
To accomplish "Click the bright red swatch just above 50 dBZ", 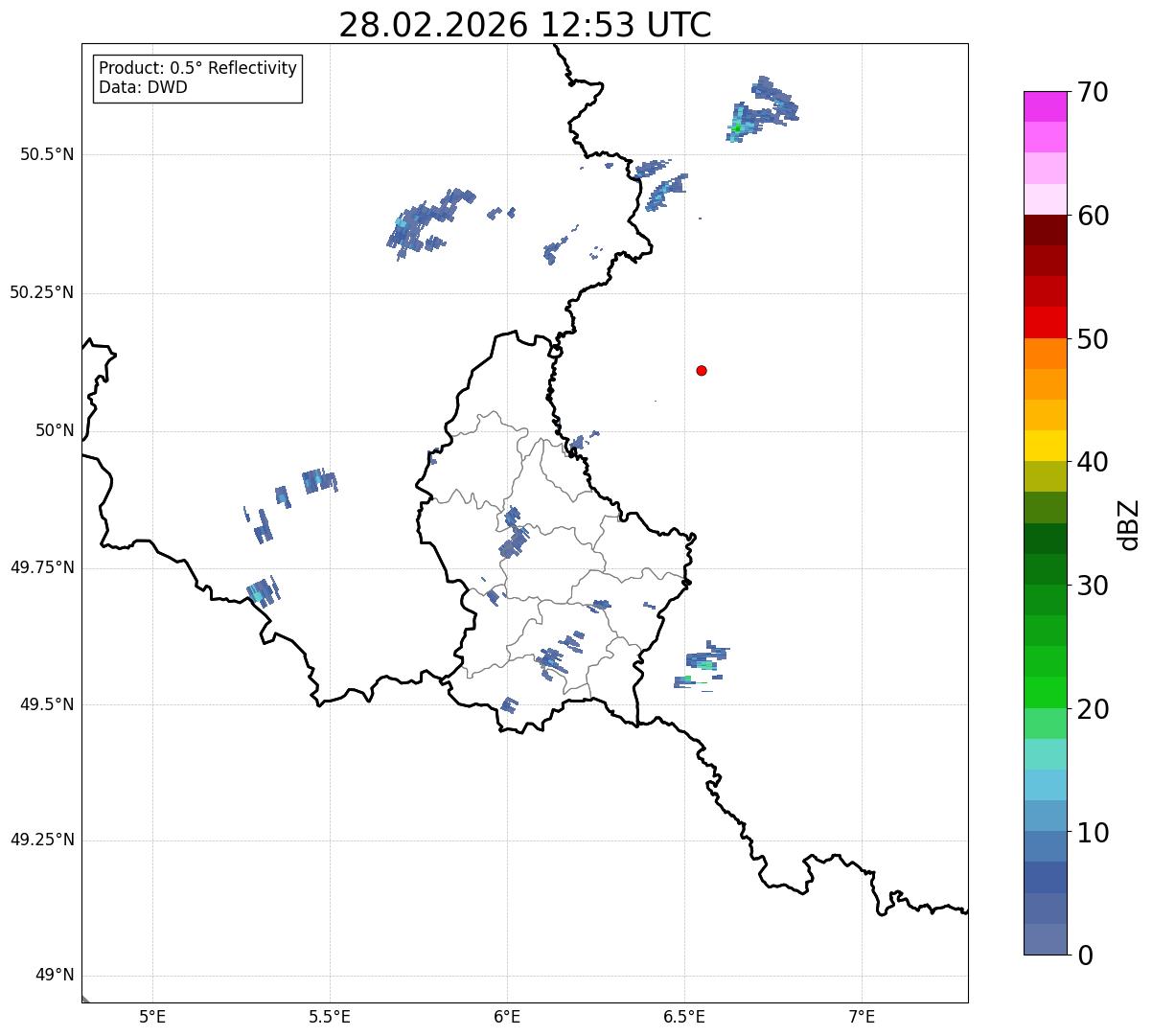I will tap(1046, 322).
